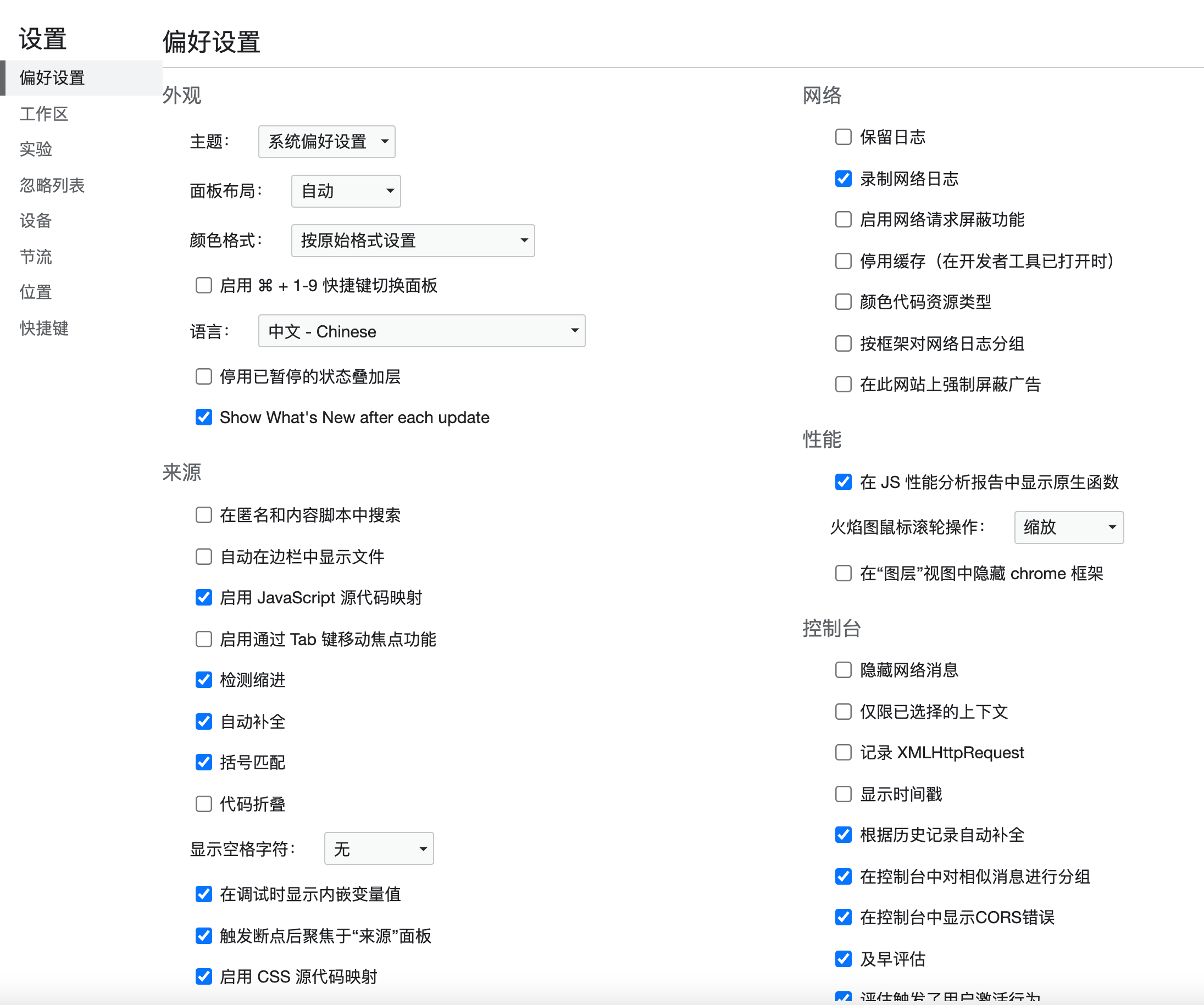Expand the 颜色格式 dropdown
Screen dimensions: 1204x1005
(x=413, y=240)
